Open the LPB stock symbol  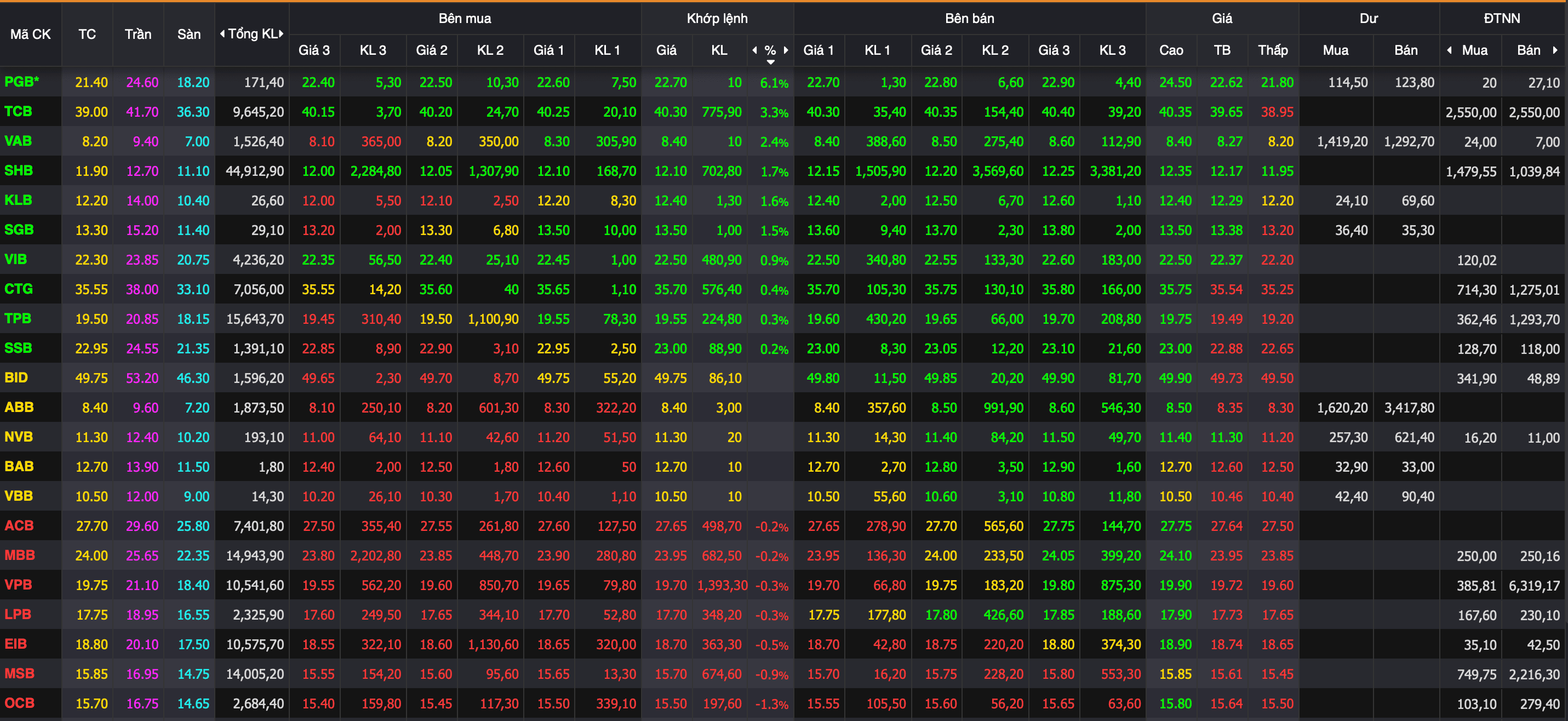tap(18, 614)
